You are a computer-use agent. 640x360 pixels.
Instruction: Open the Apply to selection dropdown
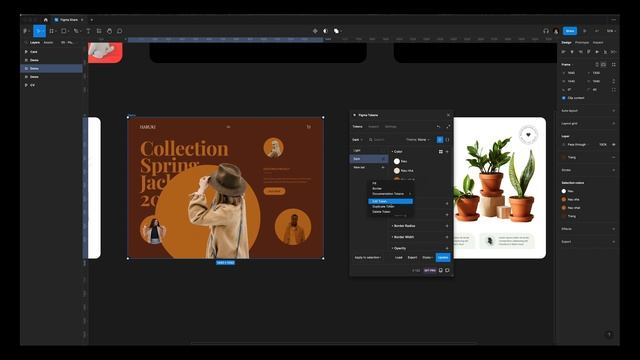[368, 258]
